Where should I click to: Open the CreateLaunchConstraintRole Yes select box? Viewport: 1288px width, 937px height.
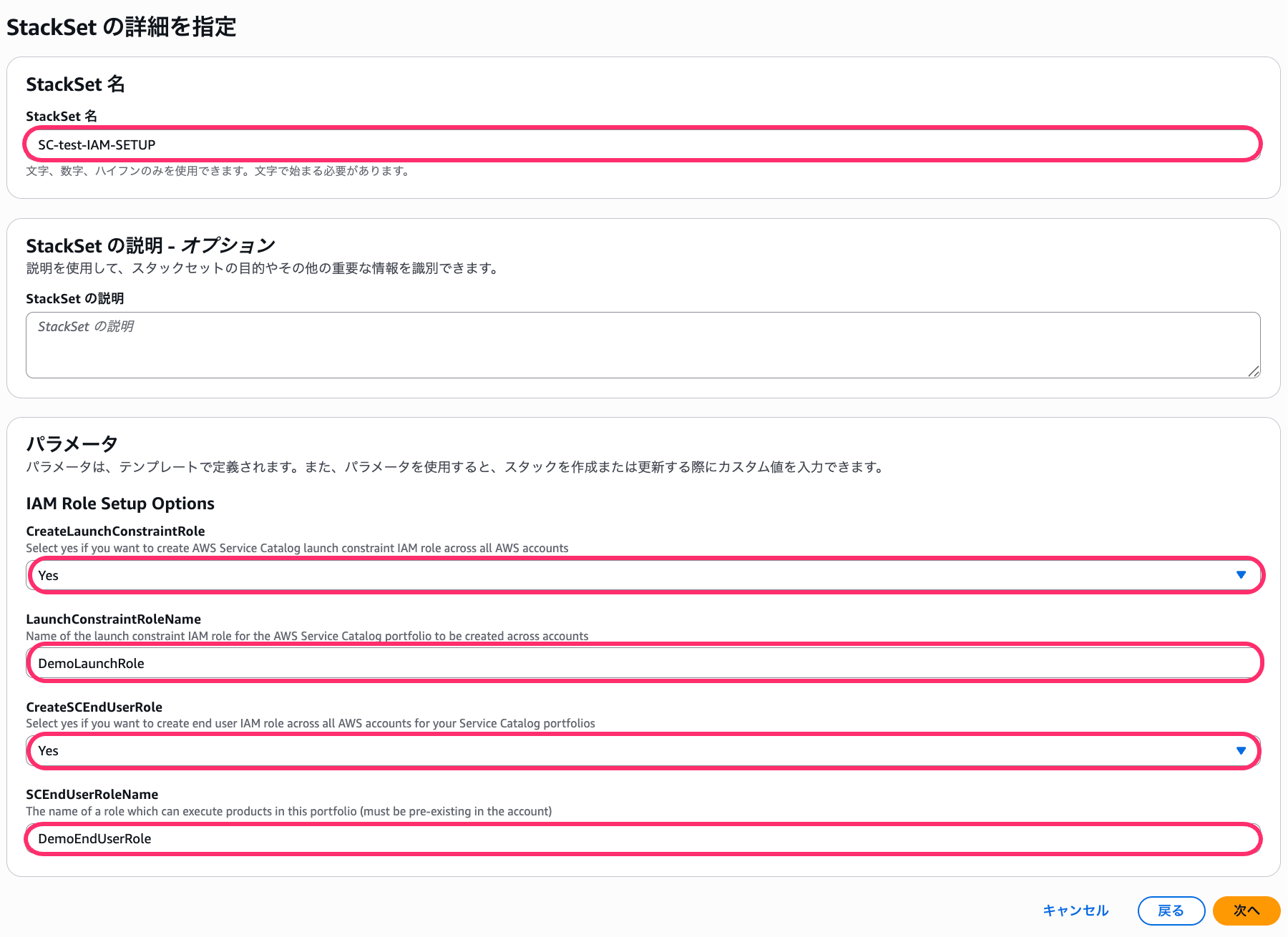coord(630,575)
